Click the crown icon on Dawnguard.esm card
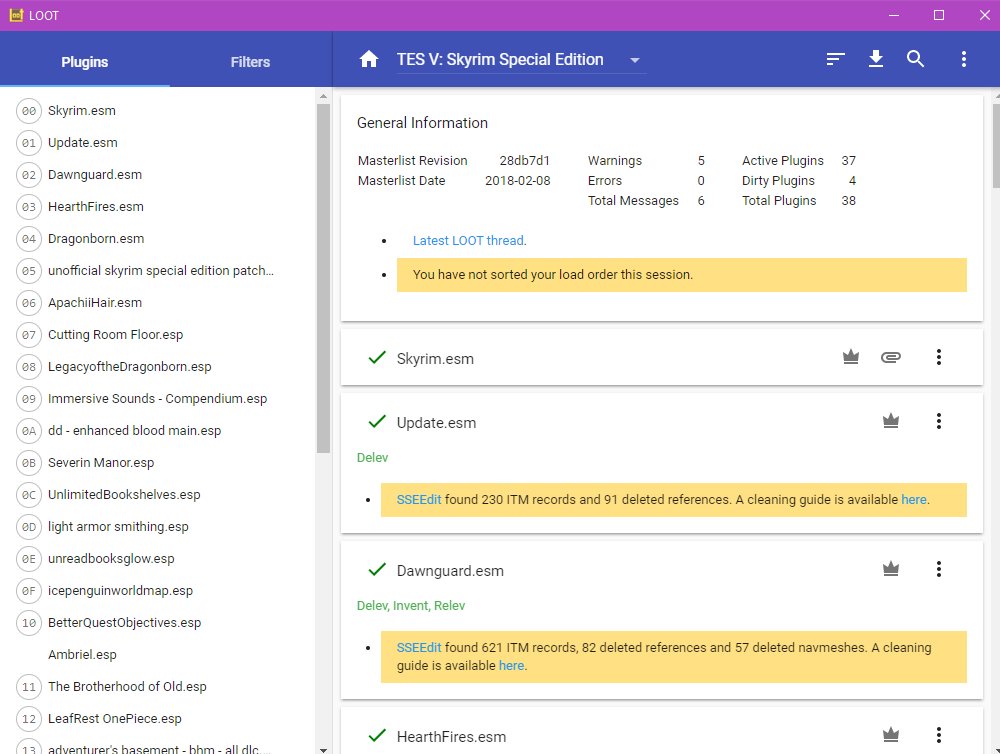 pyautogui.click(x=891, y=569)
